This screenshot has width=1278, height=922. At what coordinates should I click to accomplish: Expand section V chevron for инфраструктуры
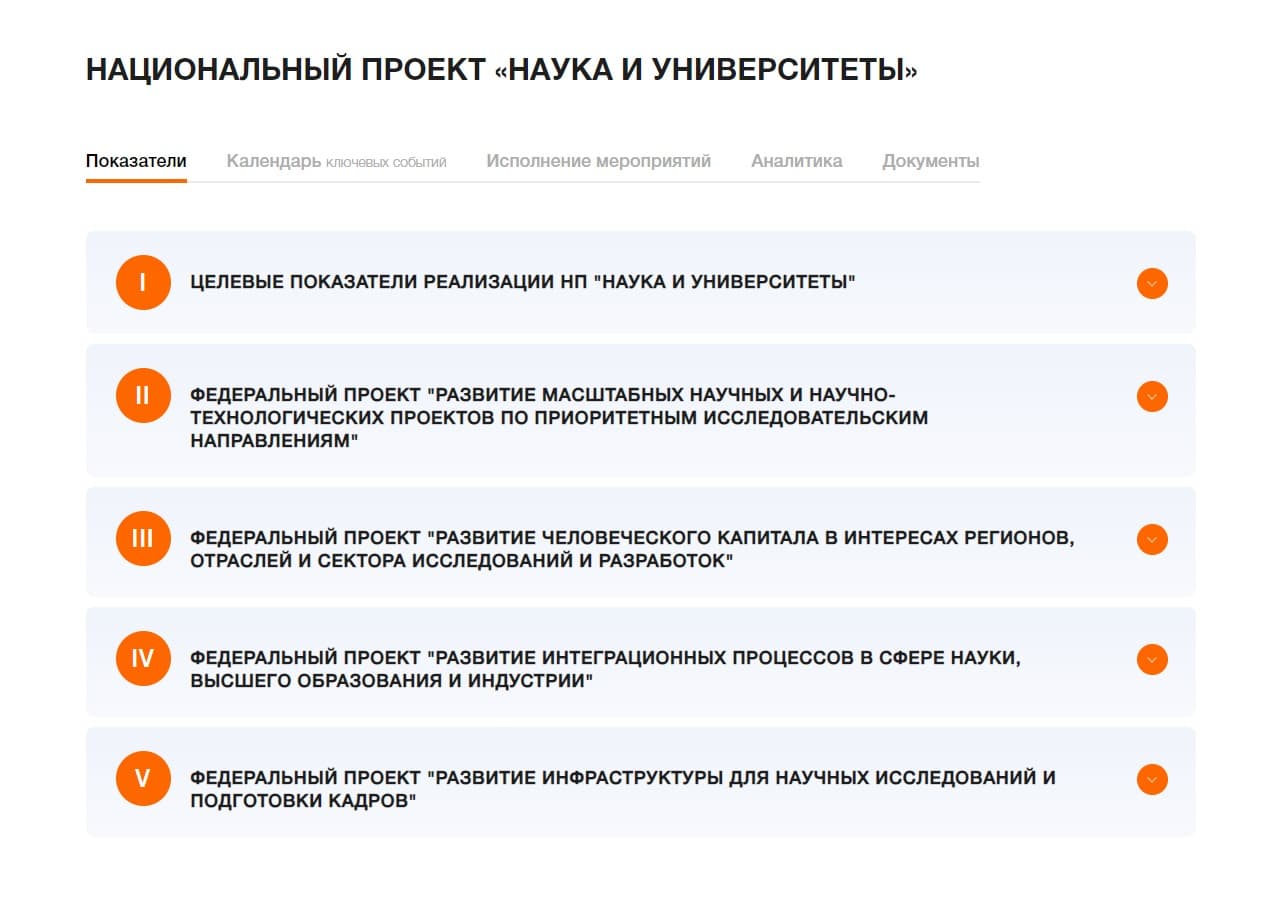(x=1152, y=779)
